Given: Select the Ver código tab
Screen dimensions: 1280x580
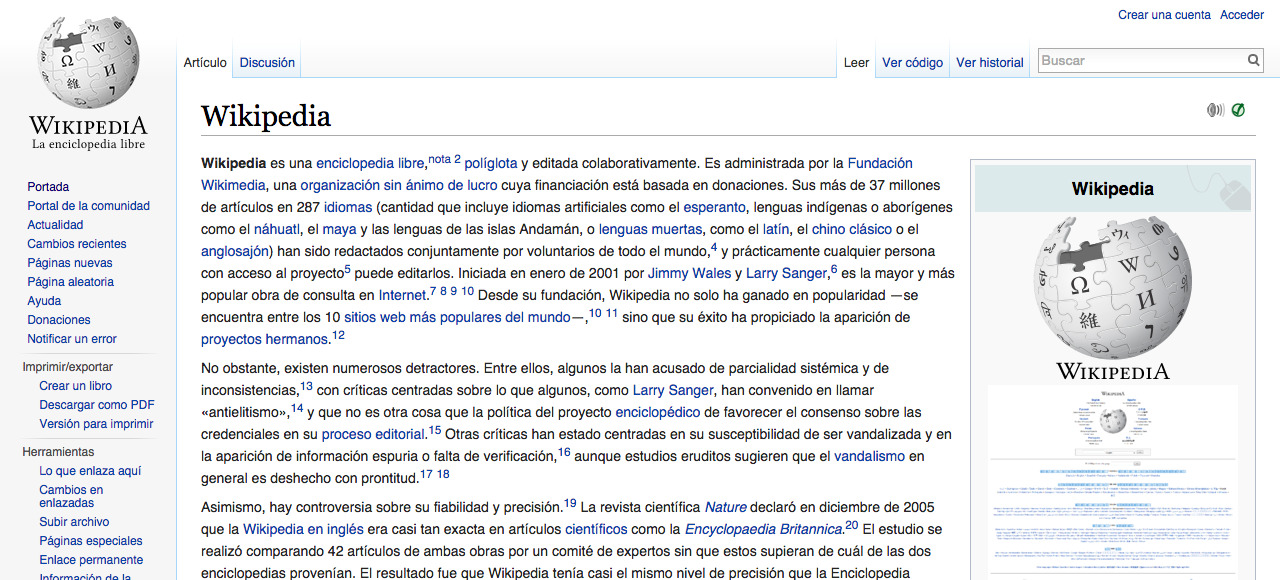Looking at the screenshot, I should pos(912,63).
